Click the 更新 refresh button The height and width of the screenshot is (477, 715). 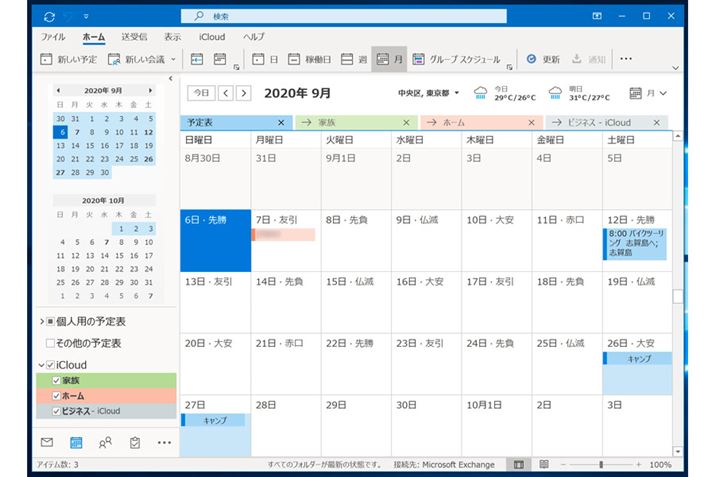pos(543,59)
